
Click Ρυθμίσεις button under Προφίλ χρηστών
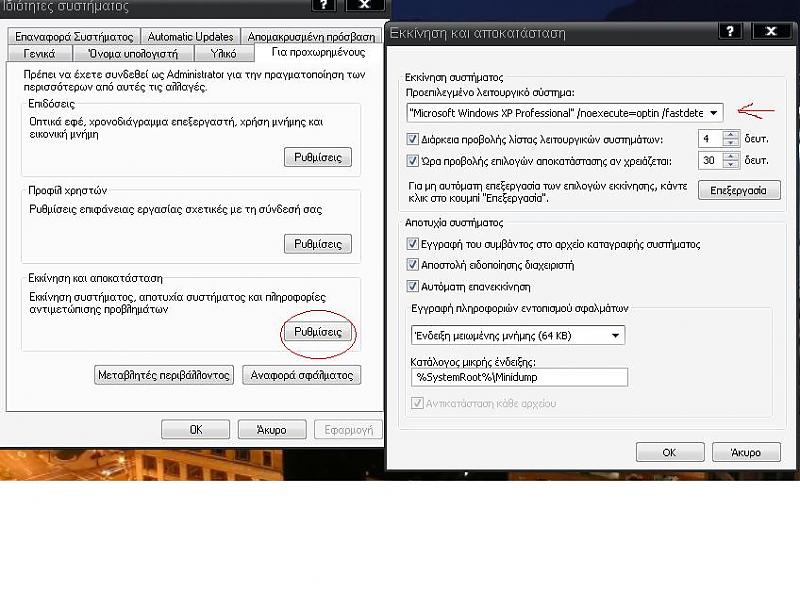pyautogui.click(x=318, y=244)
